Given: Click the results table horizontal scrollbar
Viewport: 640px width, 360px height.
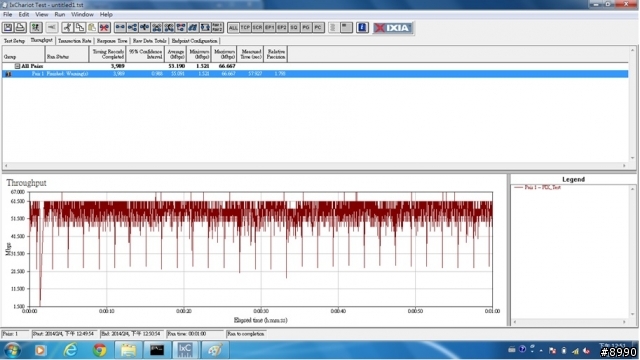Looking at the screenshot, I should click(315, 165).
